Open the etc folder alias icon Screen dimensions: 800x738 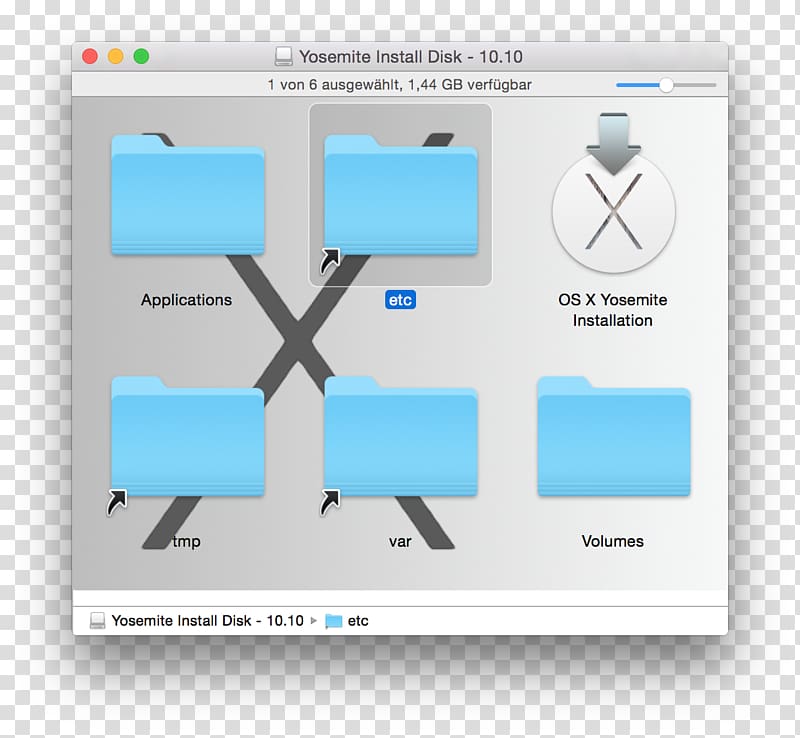pyautogui.click(x=401, y=195)
